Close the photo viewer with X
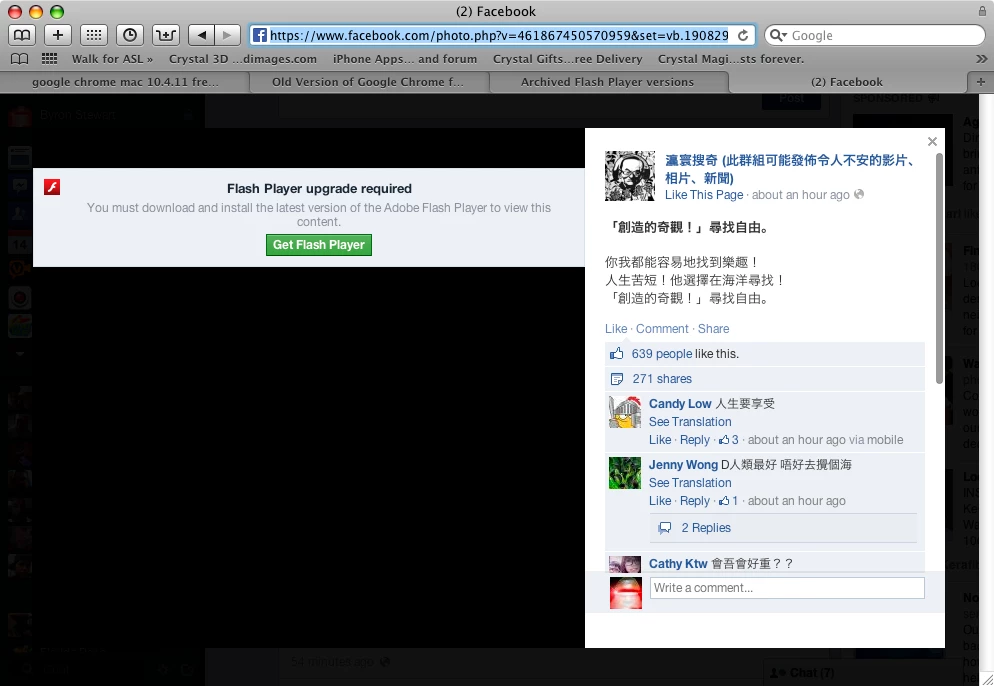 tap(932, 141)
